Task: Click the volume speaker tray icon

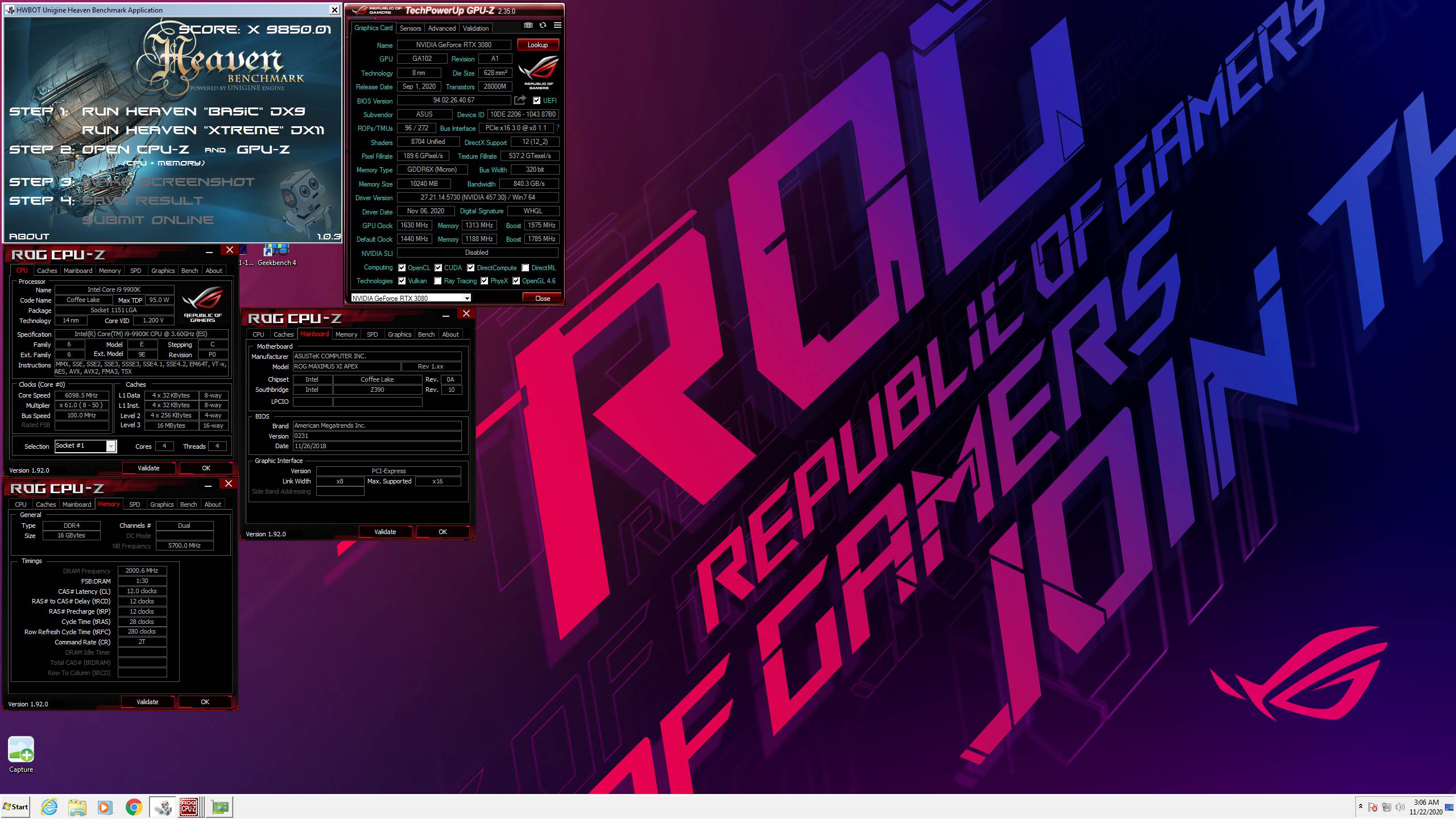Action: click(1400, 807)
